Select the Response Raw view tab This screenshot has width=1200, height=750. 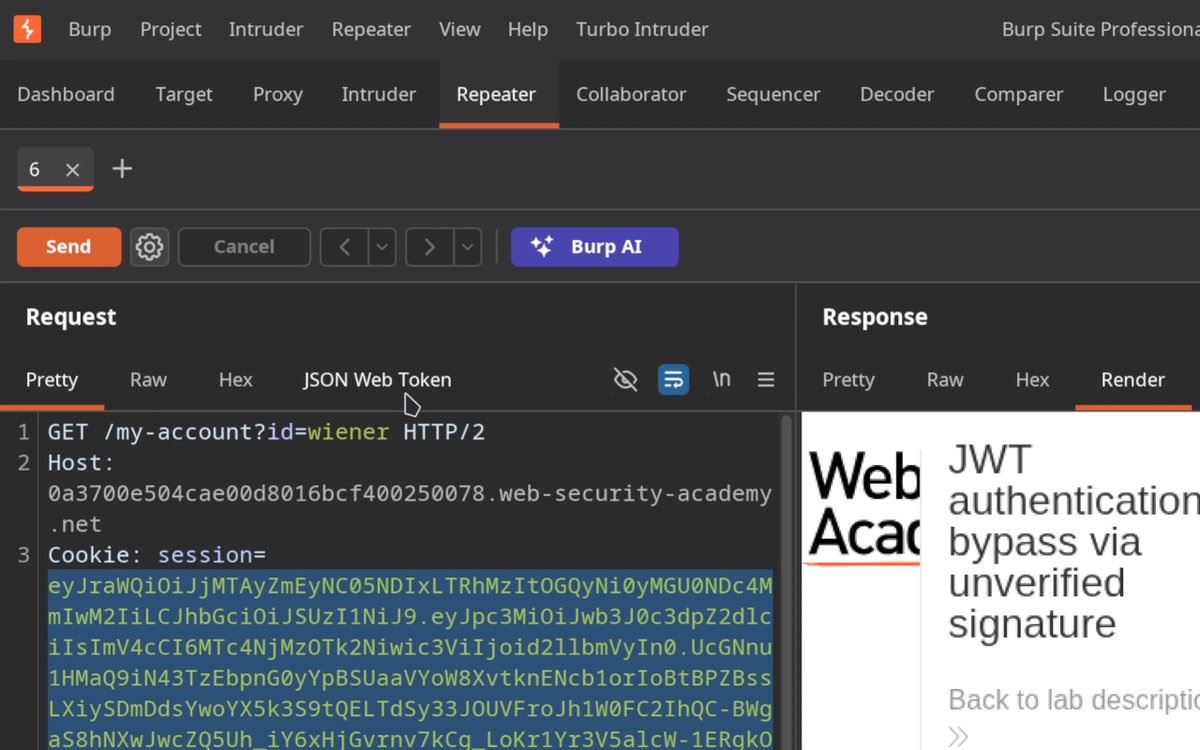click(x=945, y=380)
